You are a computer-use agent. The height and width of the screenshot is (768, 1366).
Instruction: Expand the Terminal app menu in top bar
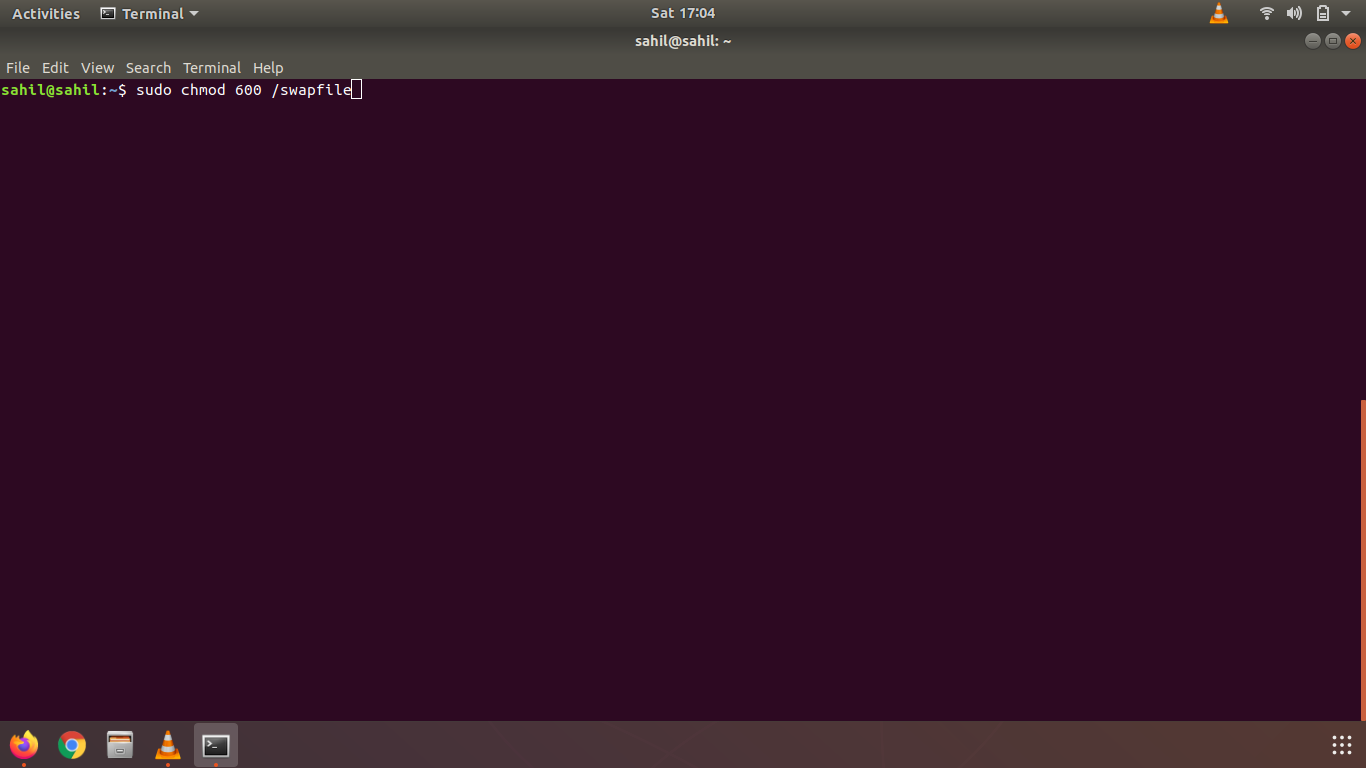coord(150,14)
